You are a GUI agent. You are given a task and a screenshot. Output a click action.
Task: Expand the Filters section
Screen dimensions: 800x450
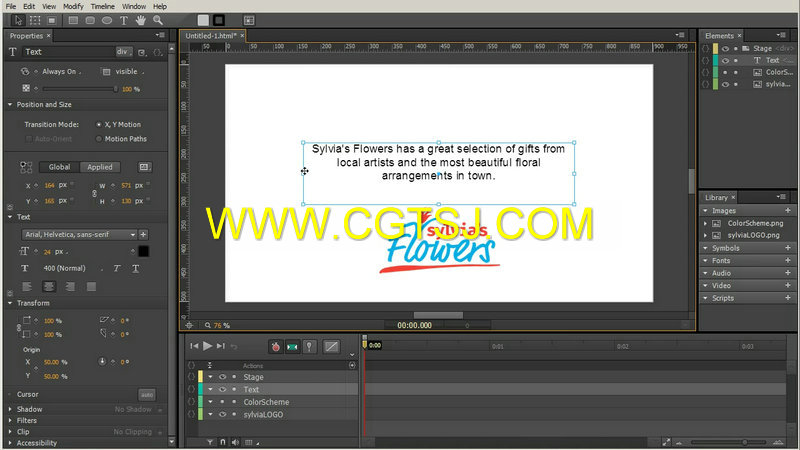coord(10,420)
